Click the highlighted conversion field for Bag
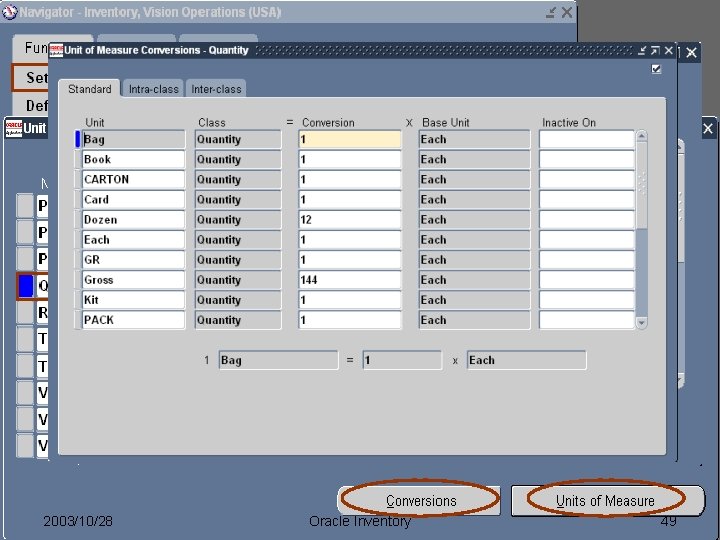720x540 pixels. pyautogui.click(x=350, y=140)
